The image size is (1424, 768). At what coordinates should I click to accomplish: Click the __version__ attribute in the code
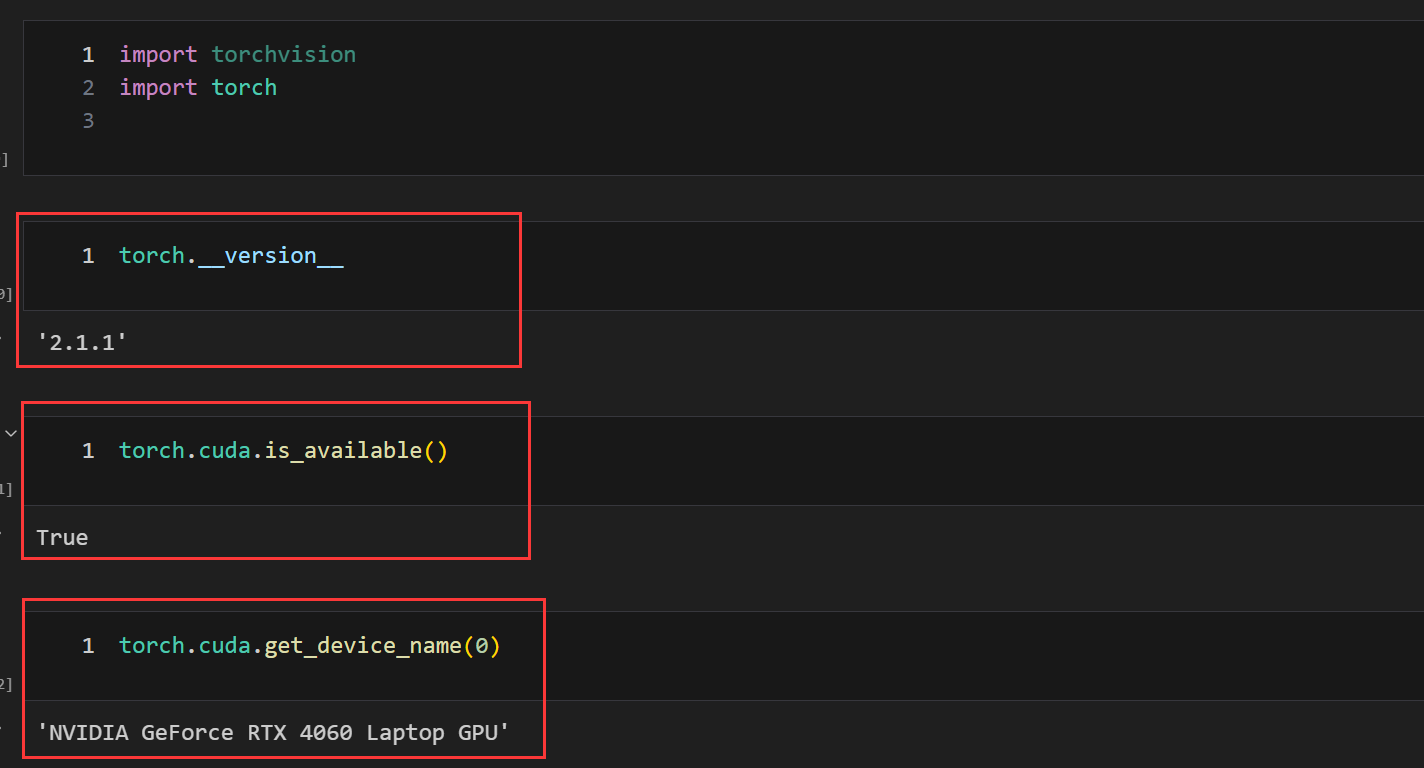(271, 255)
